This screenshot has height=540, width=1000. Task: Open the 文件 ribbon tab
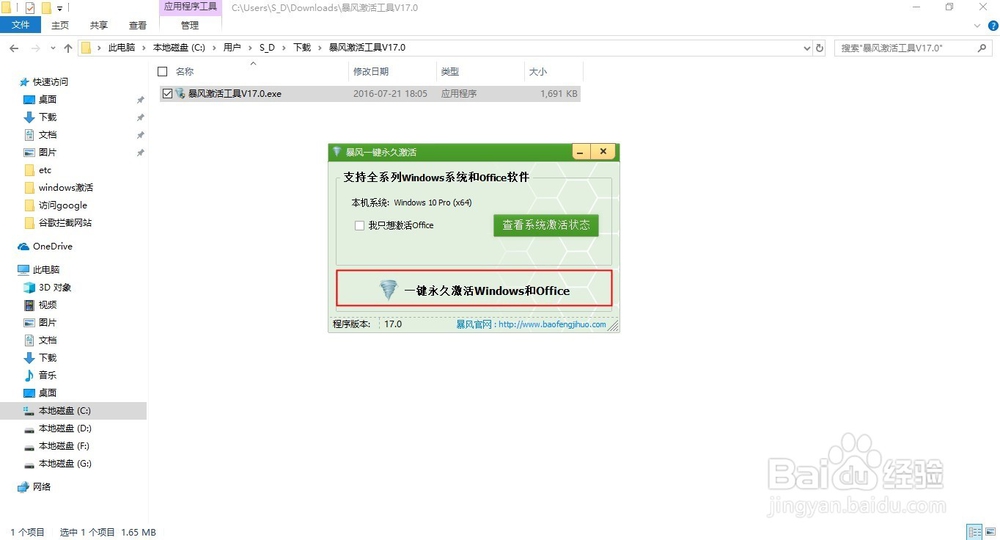coord(20,25)
